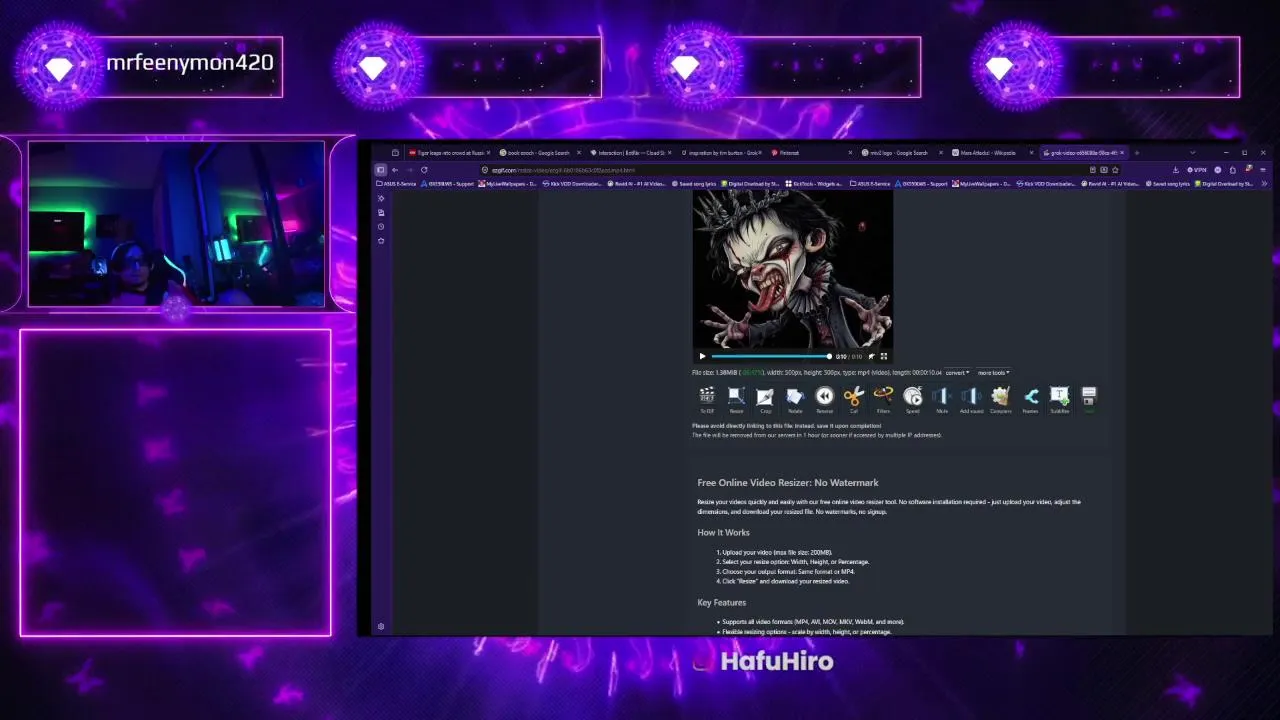1280x720 pixels.
Task: Open the VPN button in the toolbar
Action: 1197,170
